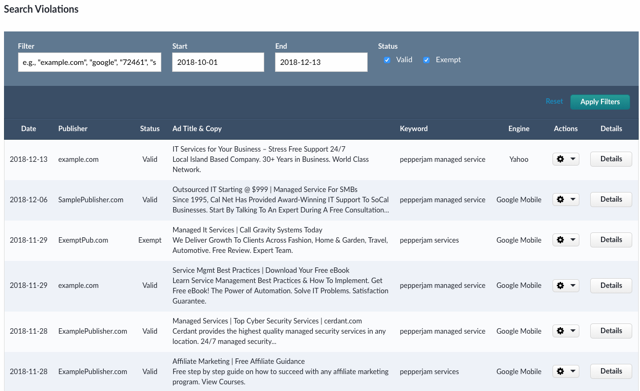The height and width of the screenshot is (391, 640).
Task: Sort by the Date column header
Action: pyautogui.click(x=29, y=129)
